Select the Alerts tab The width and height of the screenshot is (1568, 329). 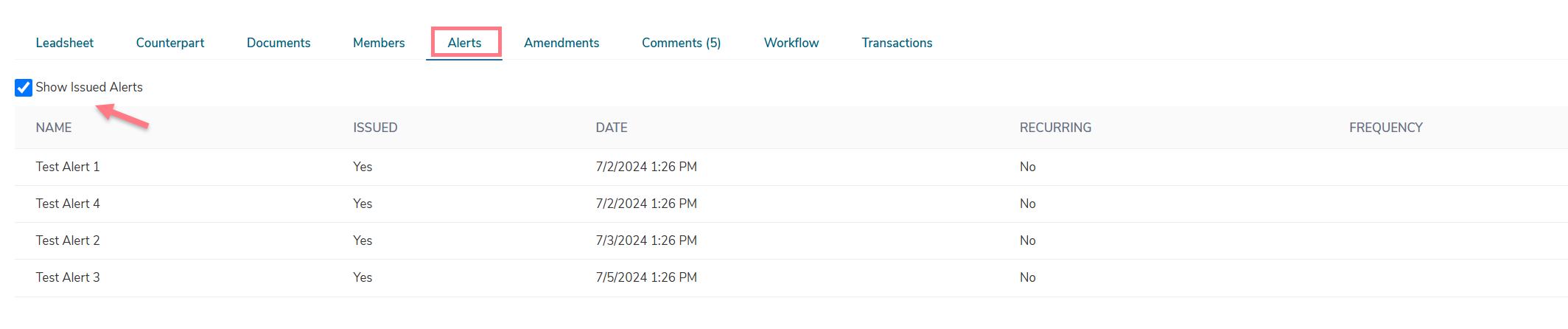point(464,43)
